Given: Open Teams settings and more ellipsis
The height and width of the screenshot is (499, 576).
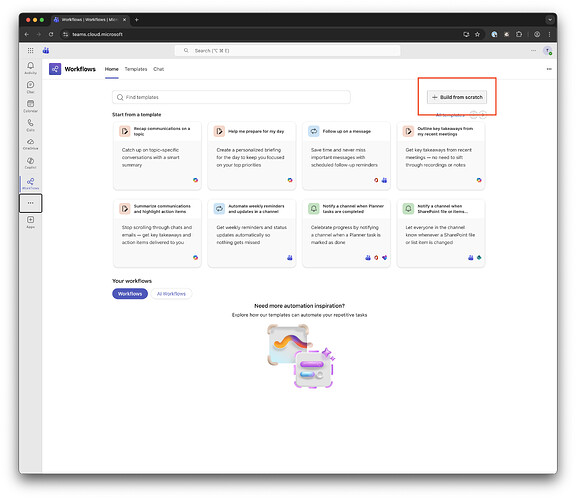Looking at the screenshot, I should coord(533,51).
